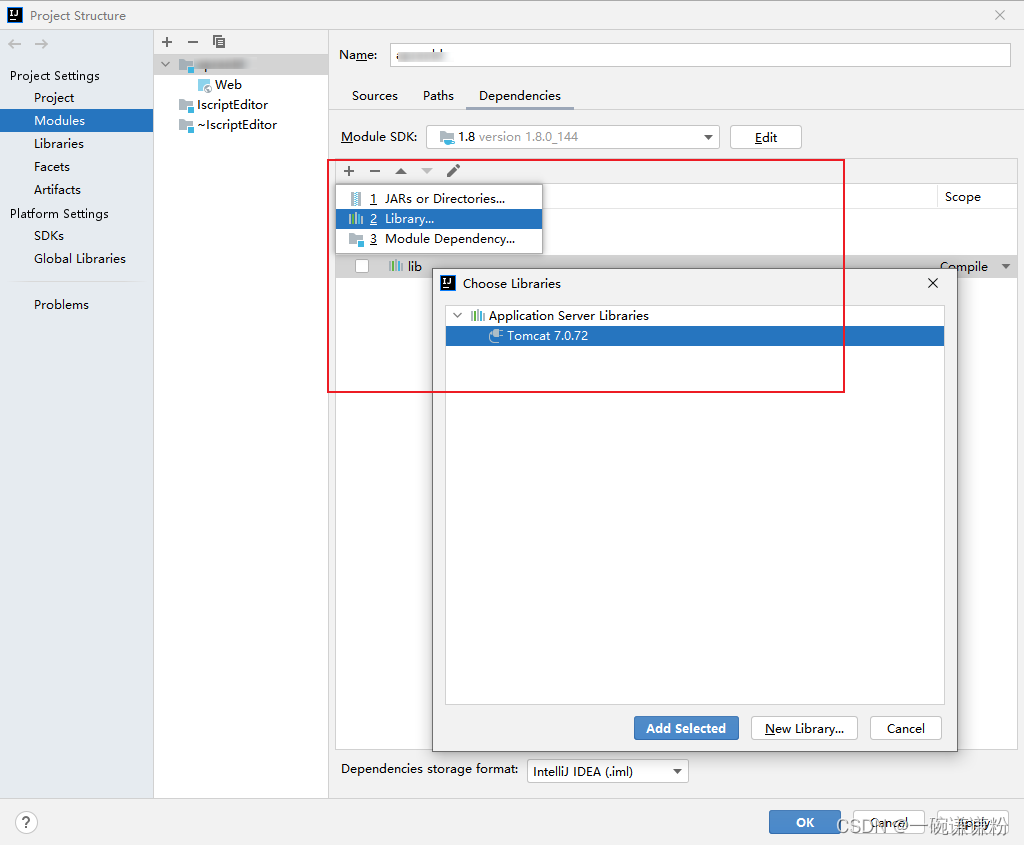Screen dimensions: 1024x845
Task: Open Artifacts settings section
Action: tap(57, 189)
